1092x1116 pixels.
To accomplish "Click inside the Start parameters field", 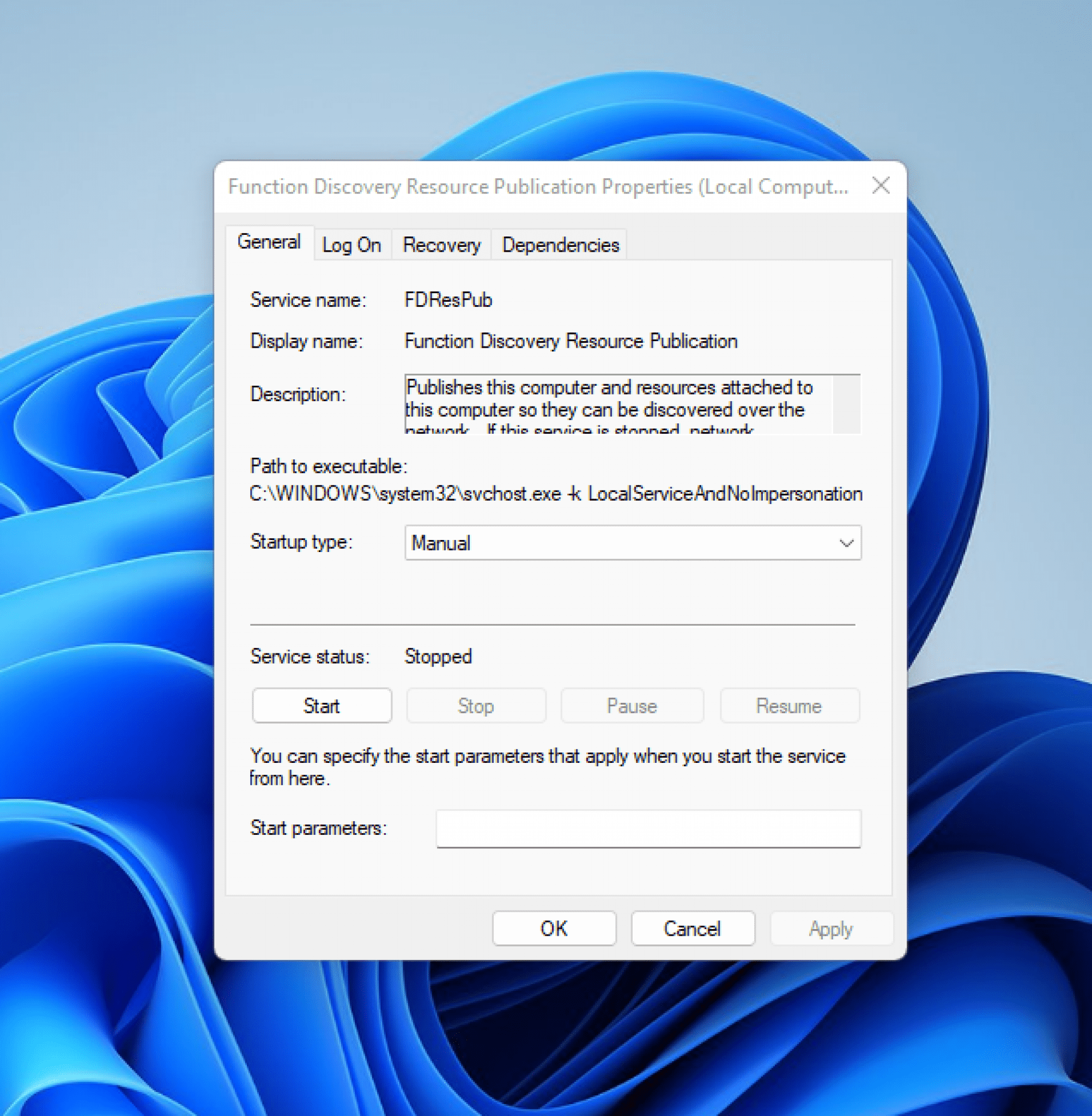I will (648, 829).
